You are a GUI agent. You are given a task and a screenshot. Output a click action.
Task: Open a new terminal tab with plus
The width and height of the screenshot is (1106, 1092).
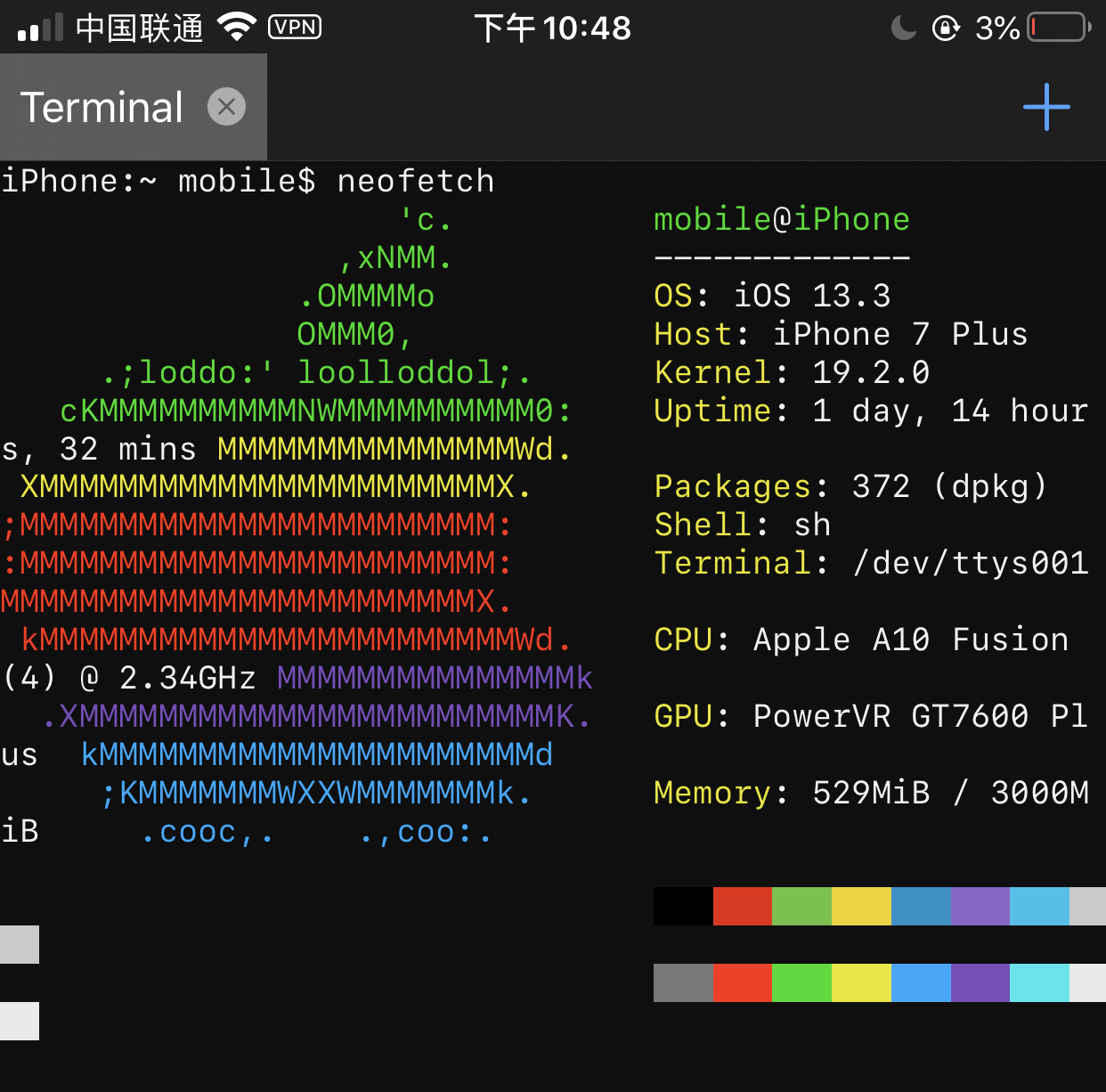click(1046, 107)
